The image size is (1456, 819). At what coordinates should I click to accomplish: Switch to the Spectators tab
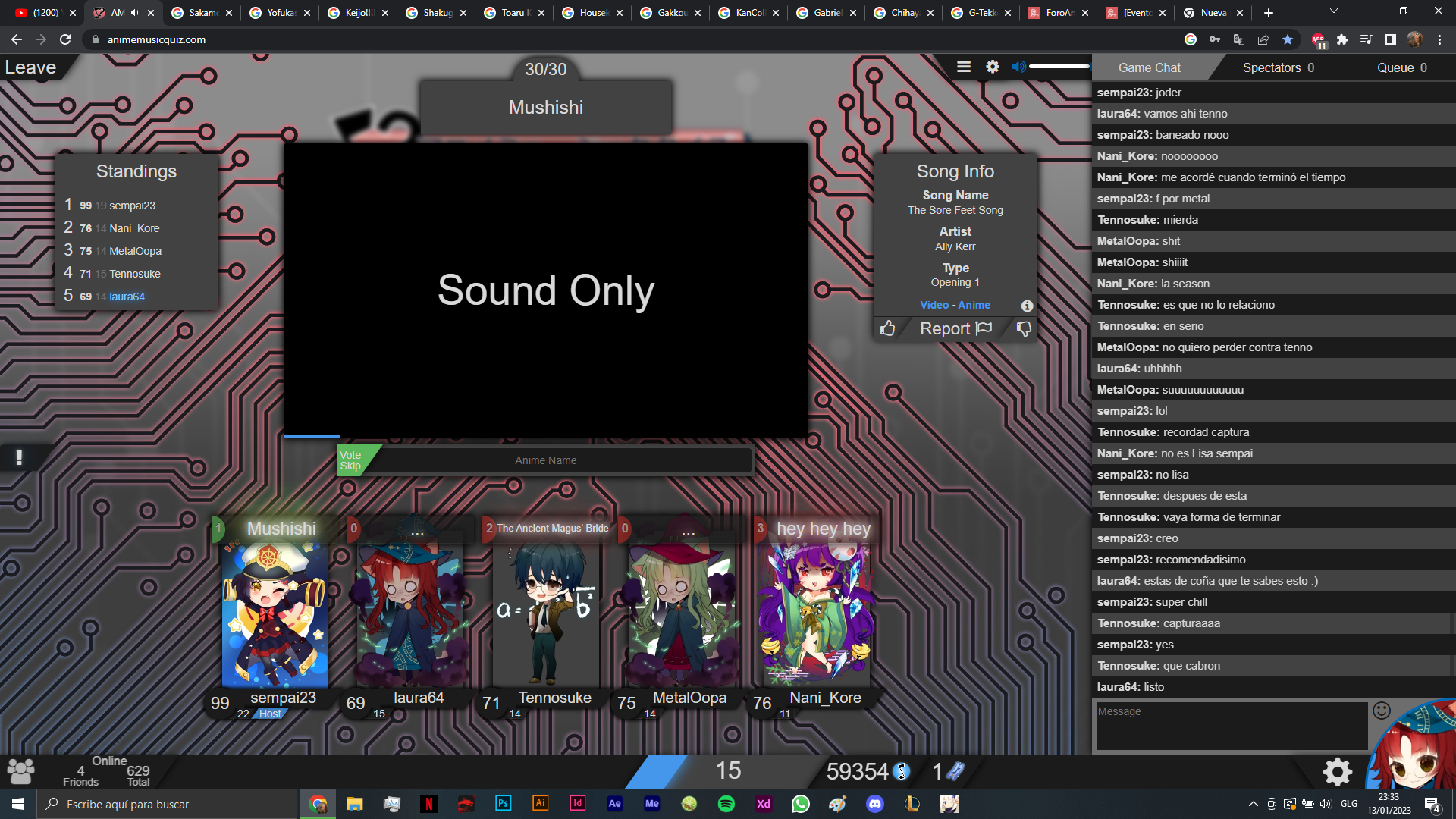(x=1278, y=67)
